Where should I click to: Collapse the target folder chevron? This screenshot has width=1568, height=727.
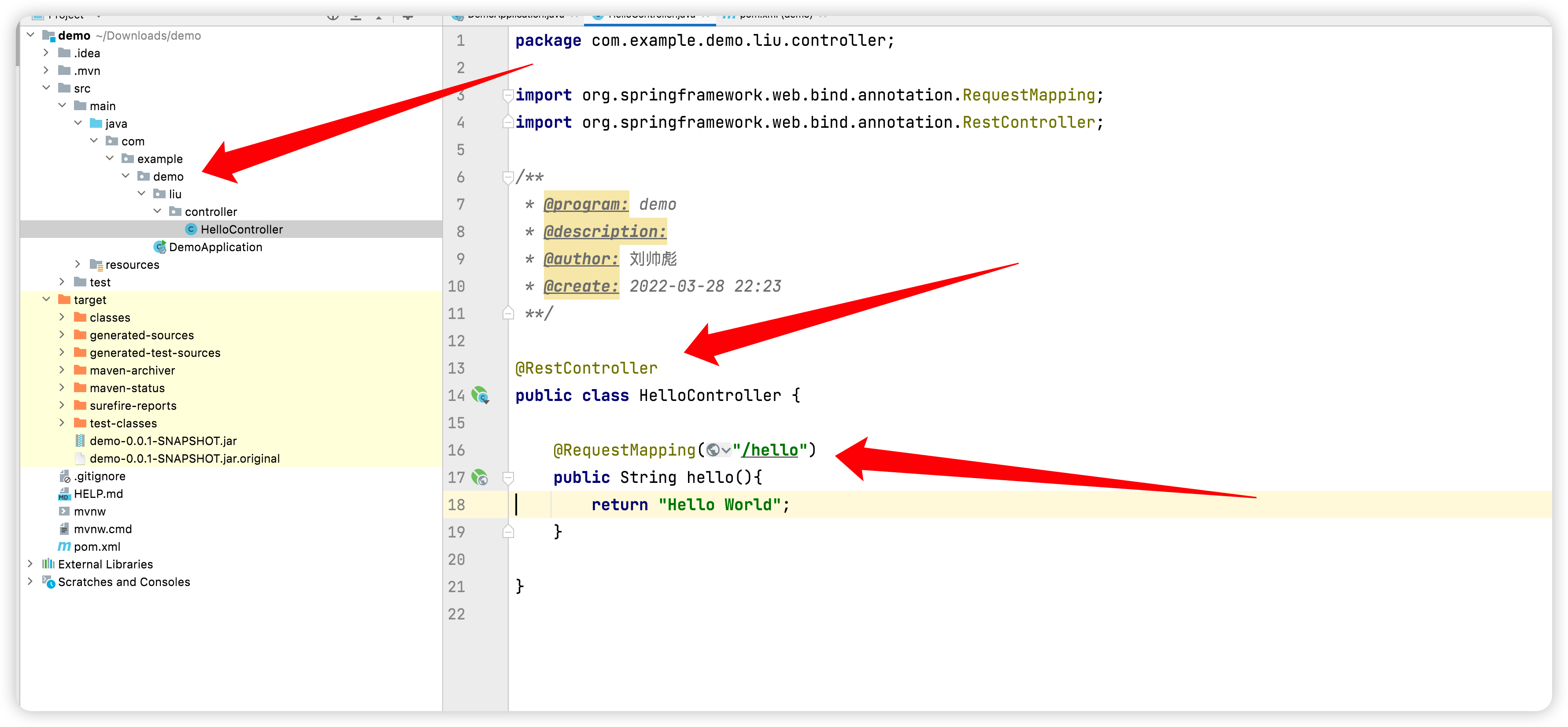[x=46, y=300]
